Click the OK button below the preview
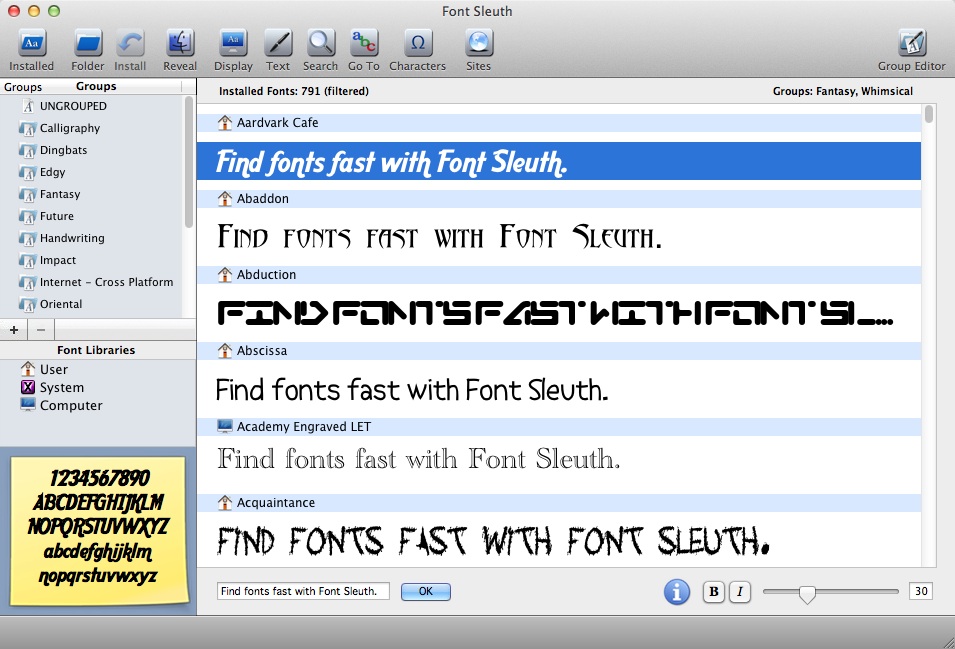 click(425, 591)
